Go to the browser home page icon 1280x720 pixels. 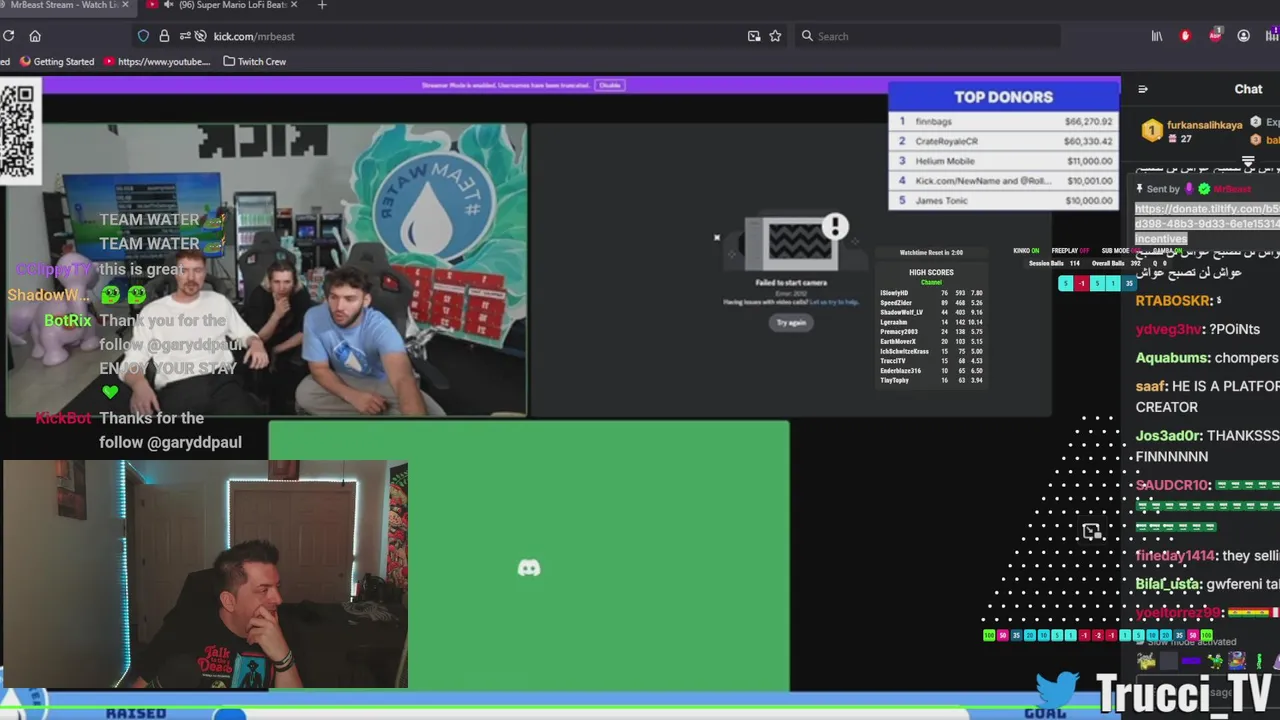pos(35,36)
